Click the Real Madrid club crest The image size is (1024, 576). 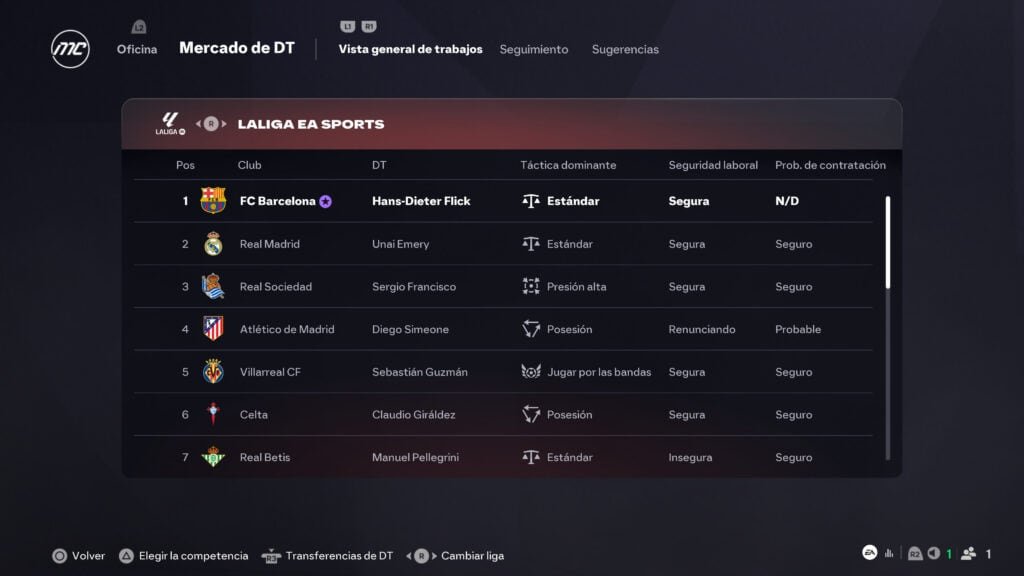click(x=213, y=244)
